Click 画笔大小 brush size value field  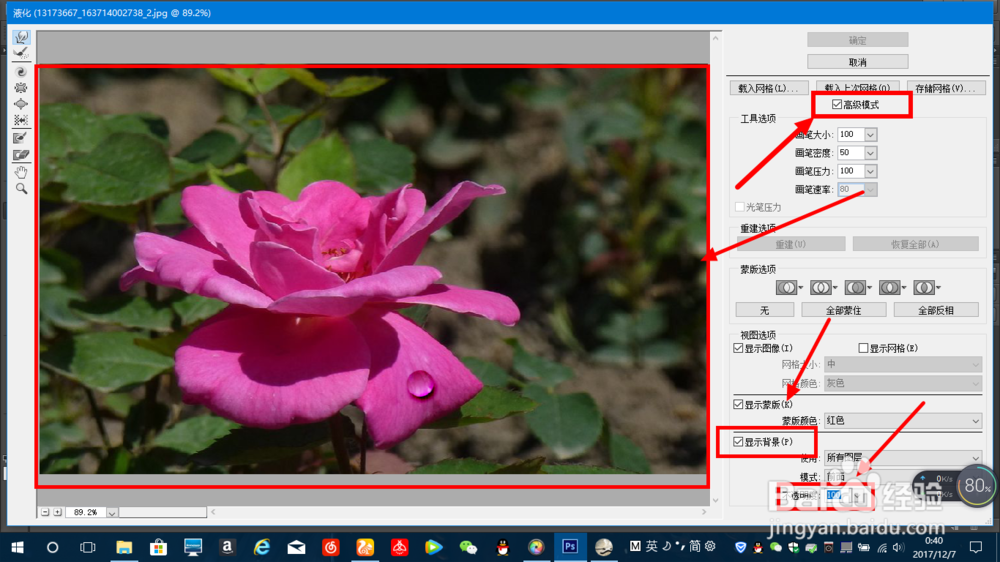coord(851,135)
